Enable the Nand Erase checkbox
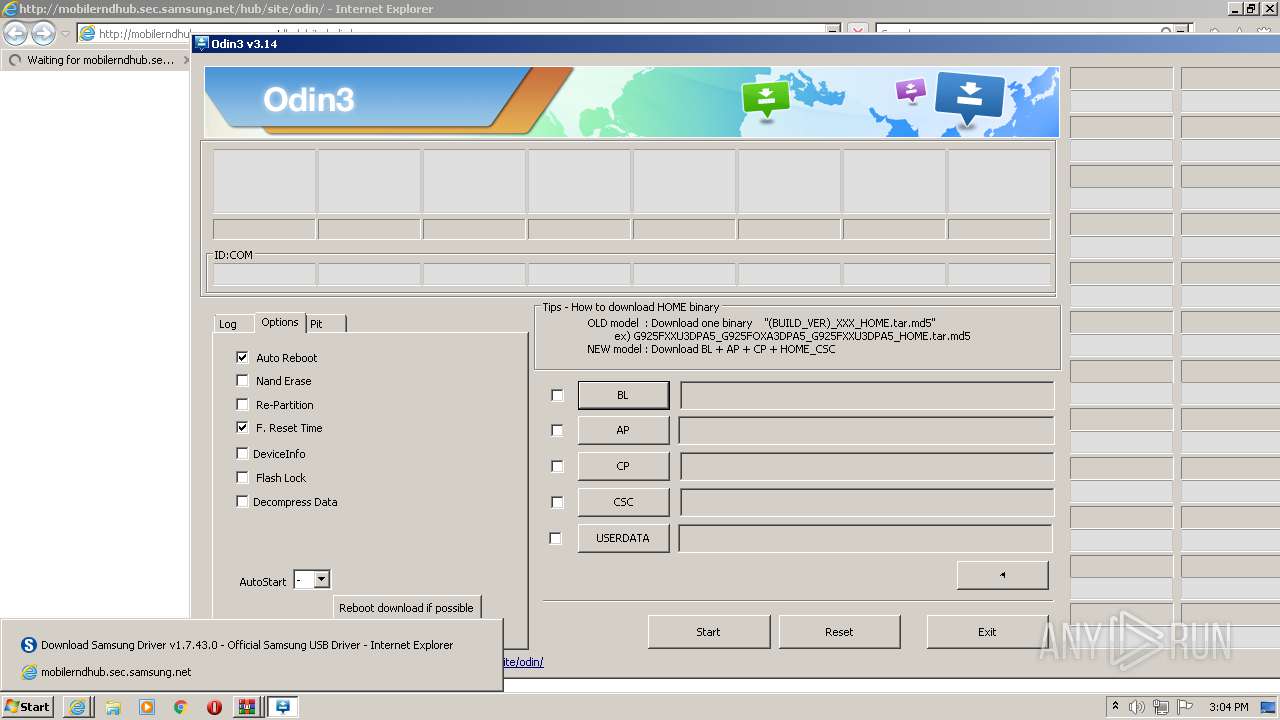 pyautogui.click(x=242, y=380)
